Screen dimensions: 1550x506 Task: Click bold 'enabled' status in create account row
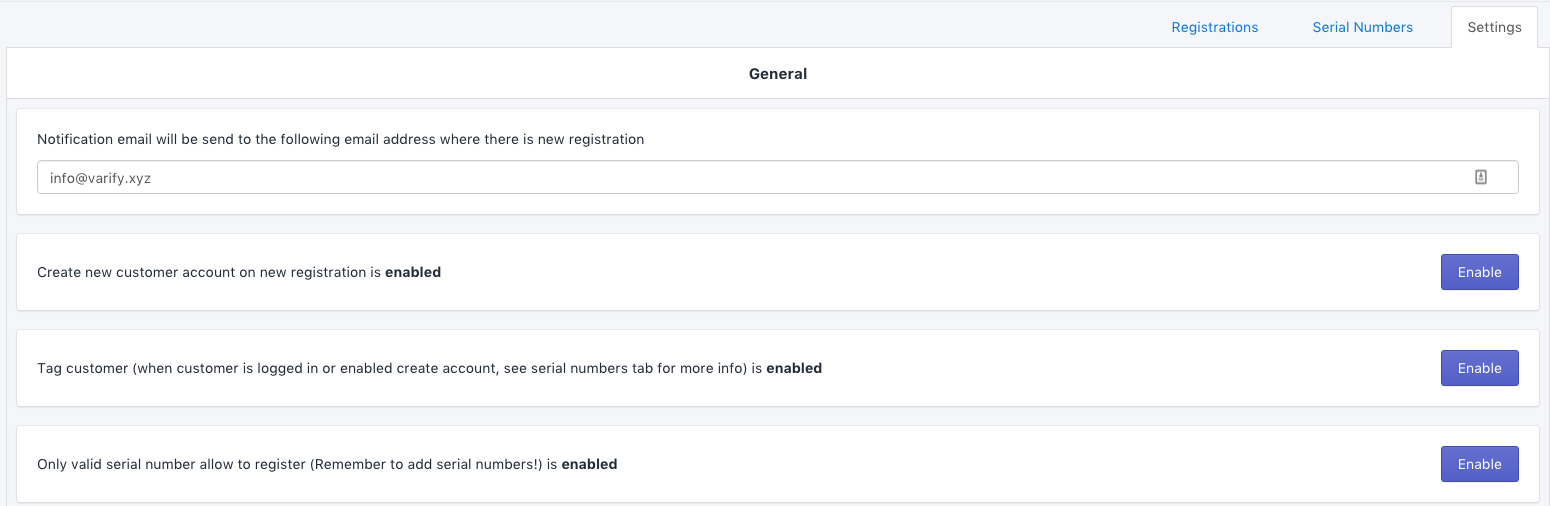413,272
